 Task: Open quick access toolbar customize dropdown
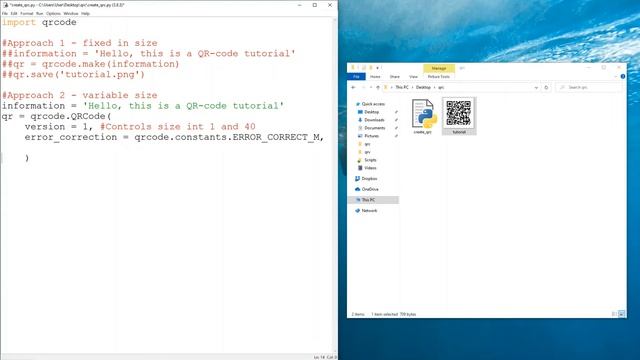[x=378, y=68]
